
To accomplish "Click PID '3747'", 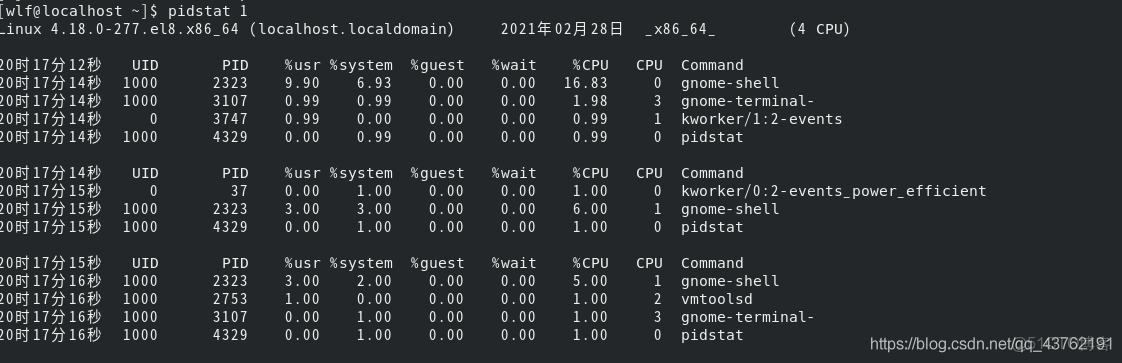I will [x=230, y=119].
